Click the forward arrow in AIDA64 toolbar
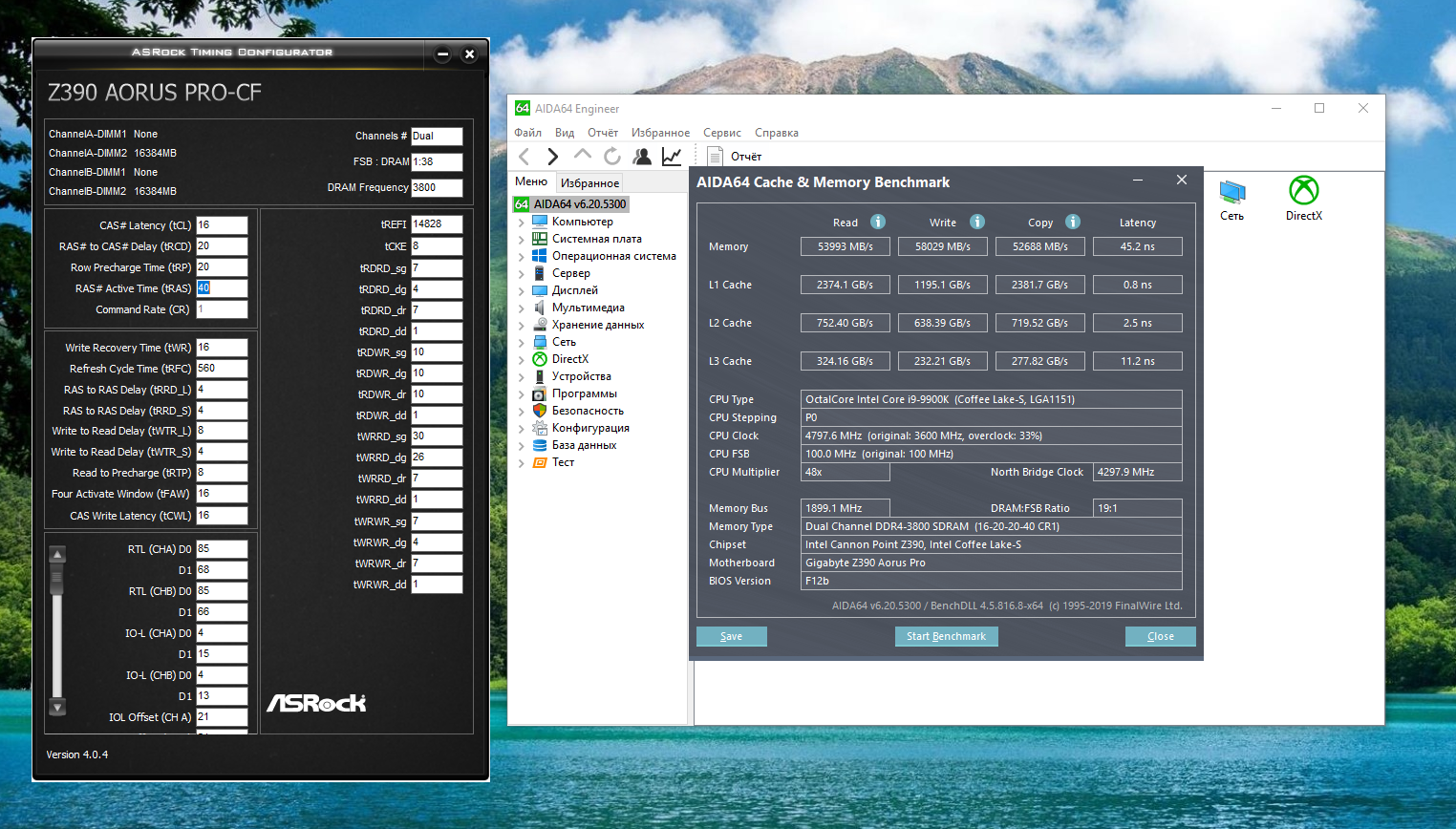The width and height of the screenshot is (1456, 829). pyautogui.click(x=552, y=156)
